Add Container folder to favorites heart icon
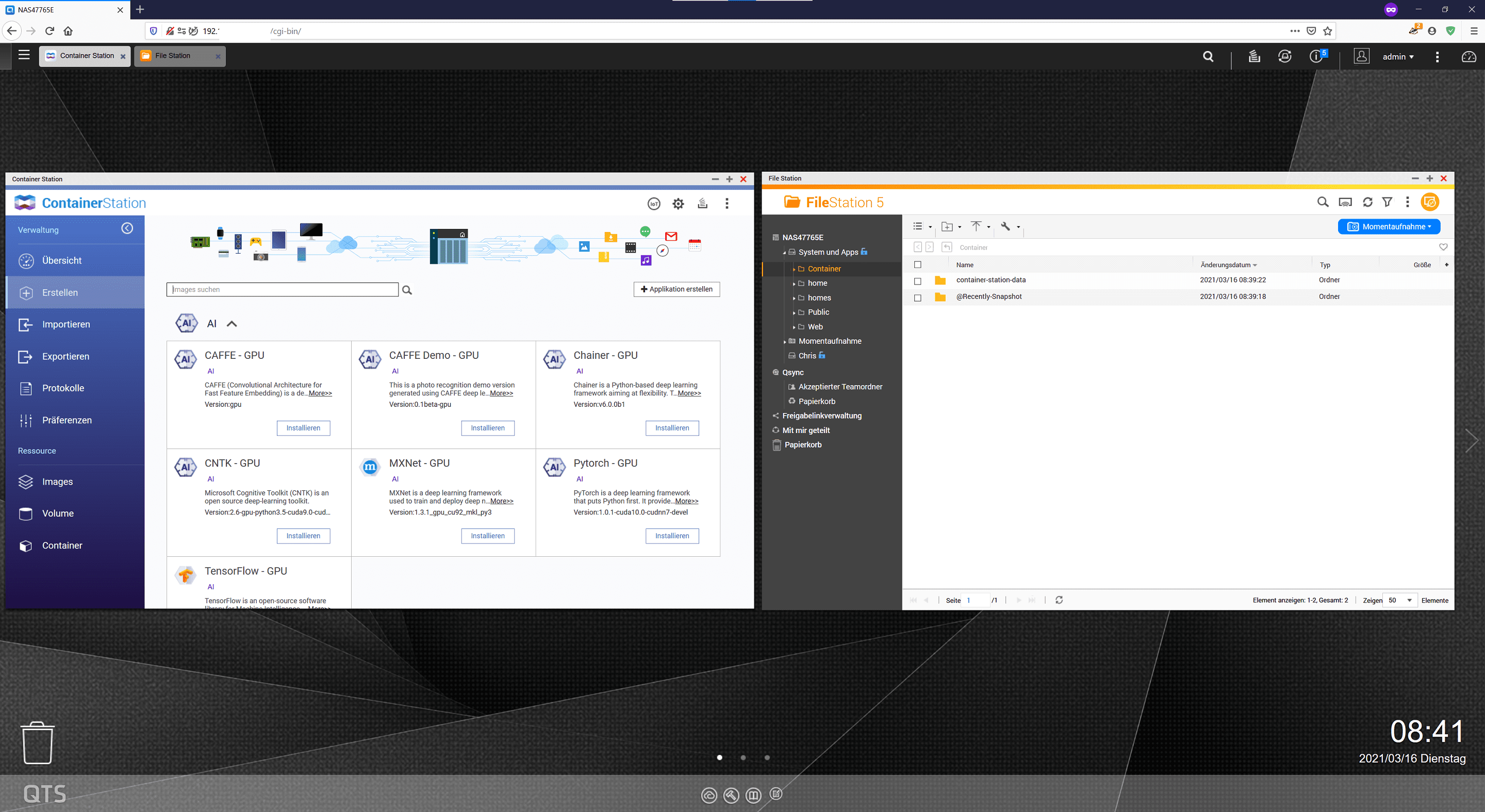This screenshot has width=1485, height=812. click(1443, 247)
